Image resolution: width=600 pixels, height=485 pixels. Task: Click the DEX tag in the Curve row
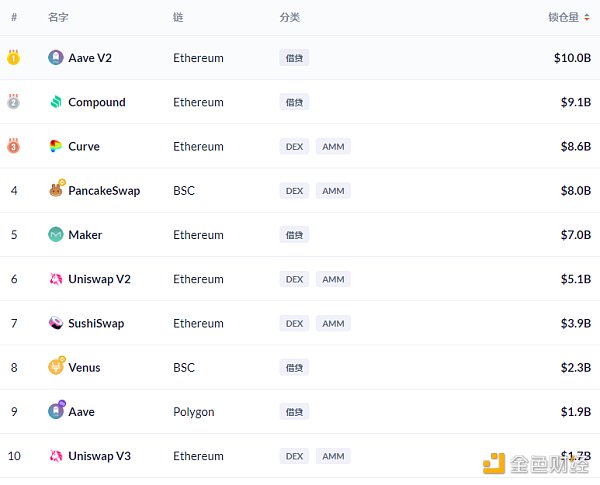[x=294, y=146]
